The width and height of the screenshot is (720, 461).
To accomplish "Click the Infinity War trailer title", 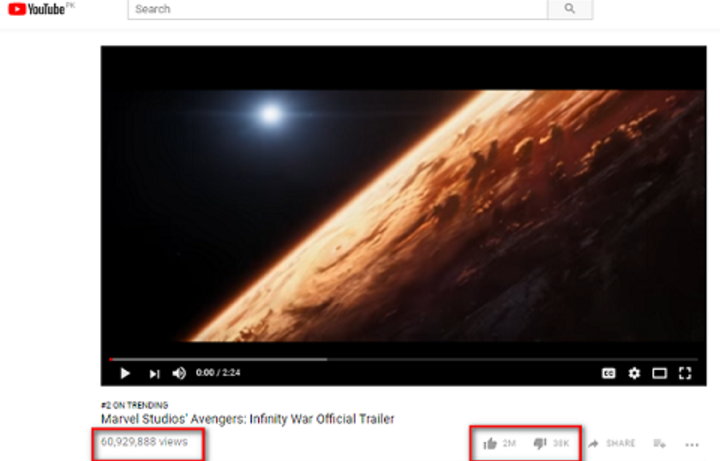I will (x=248, y=419).
